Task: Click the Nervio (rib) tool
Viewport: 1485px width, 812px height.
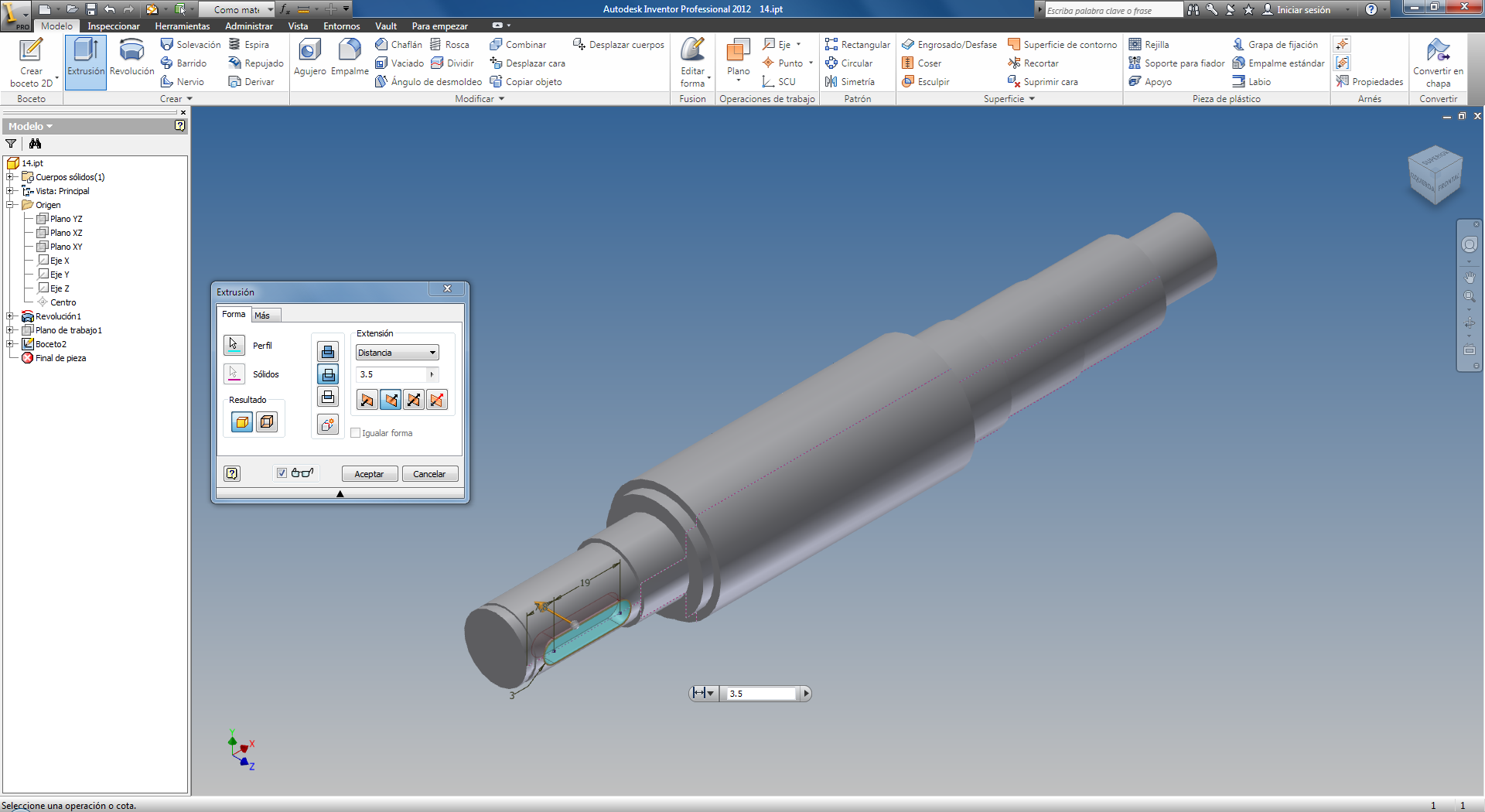Action: click(183, 82)
